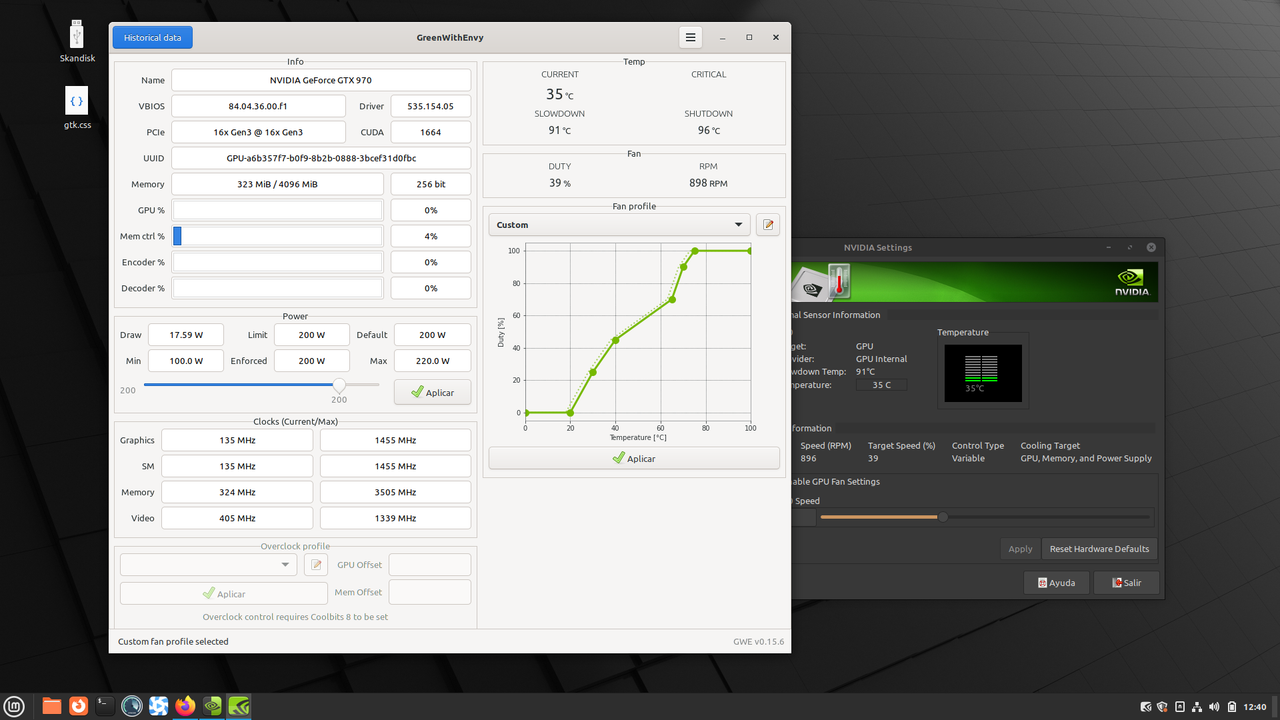1280x720 pixels.
Task: Click the fan RPM reading 898
Action: [x=709, y=183]
